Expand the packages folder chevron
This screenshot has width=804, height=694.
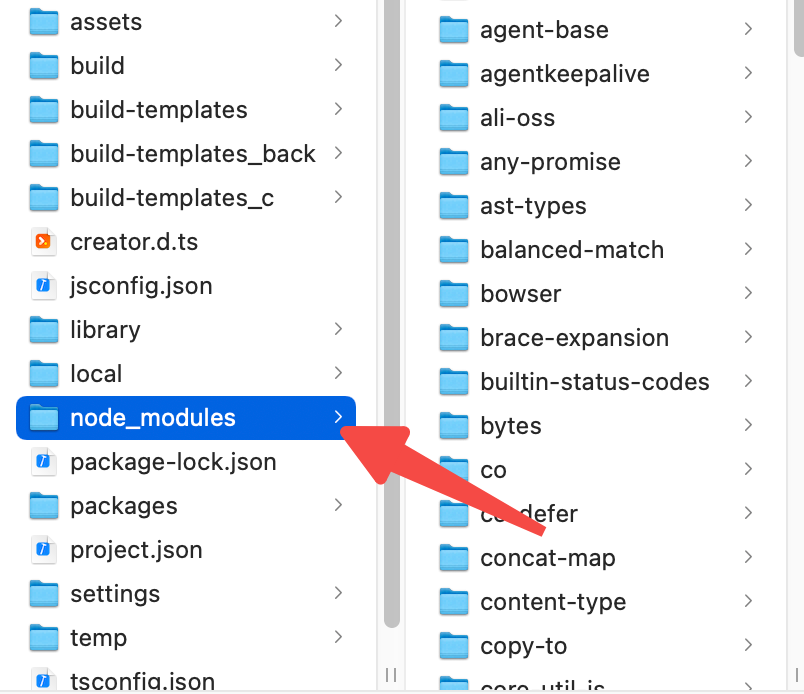click(x=339, y=505)
